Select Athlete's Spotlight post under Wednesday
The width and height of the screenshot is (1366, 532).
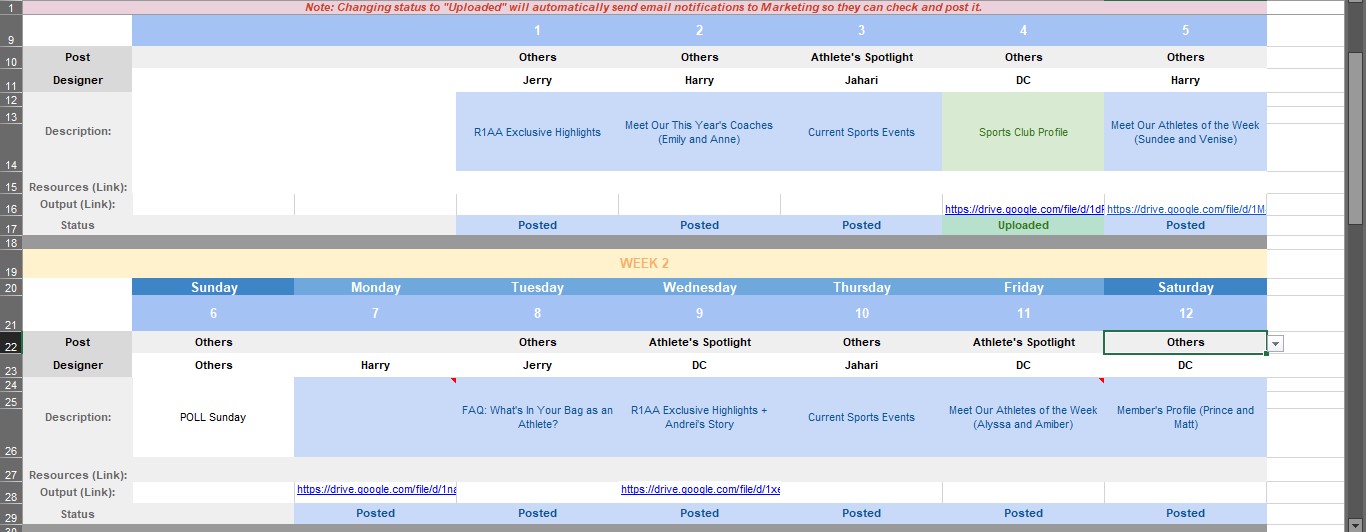point(700,342)
